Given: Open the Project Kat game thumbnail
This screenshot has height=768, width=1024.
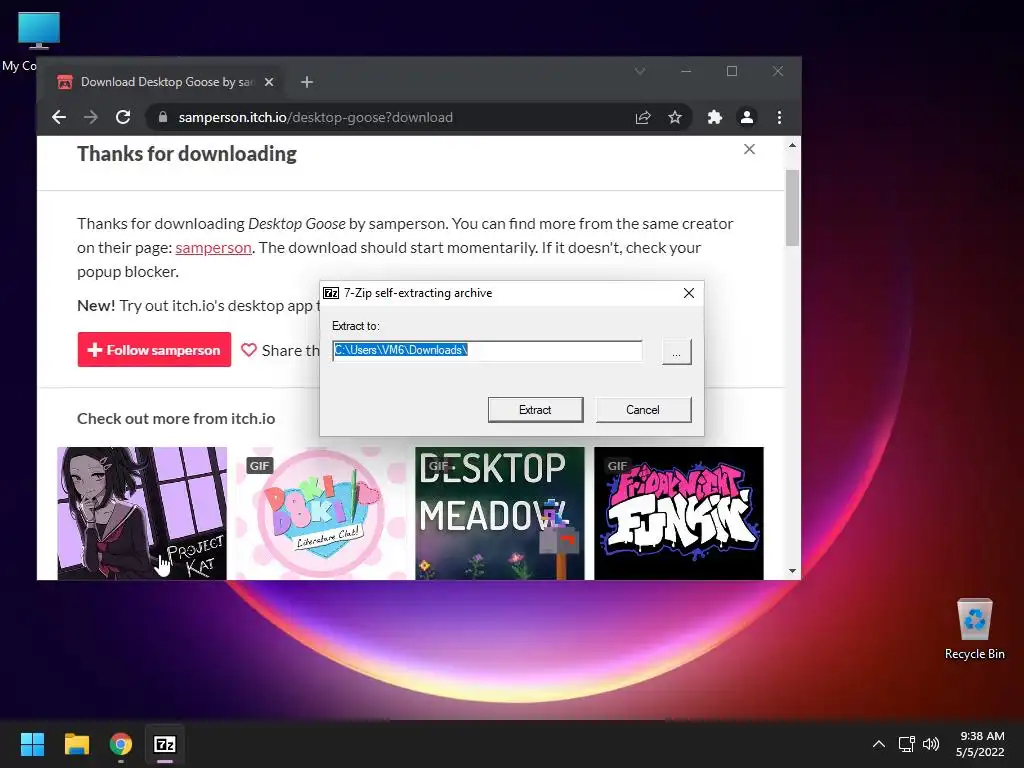Looking at the screenshot, I should 142,513.
